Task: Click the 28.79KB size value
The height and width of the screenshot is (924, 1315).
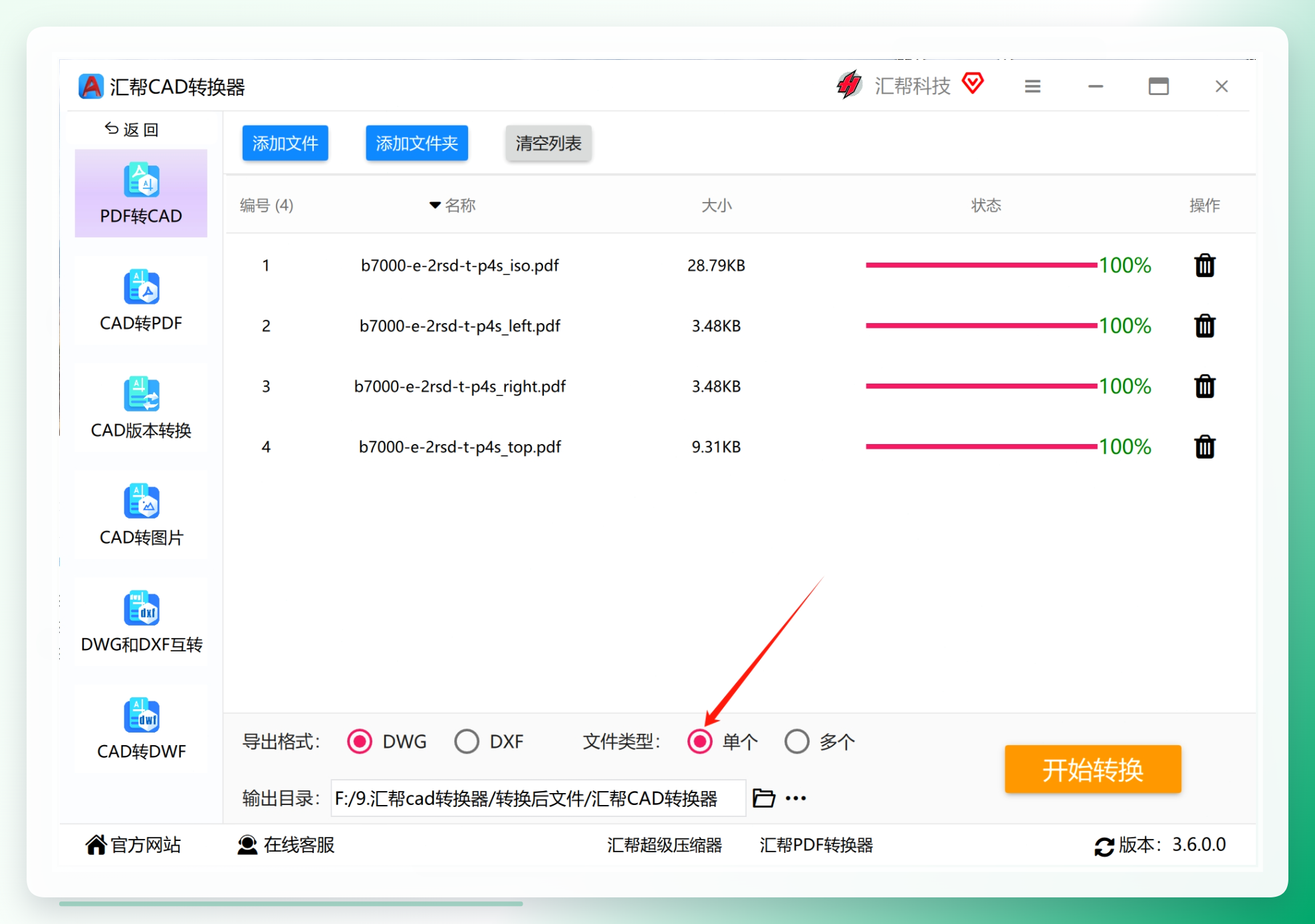Action: tap(716, 265)
